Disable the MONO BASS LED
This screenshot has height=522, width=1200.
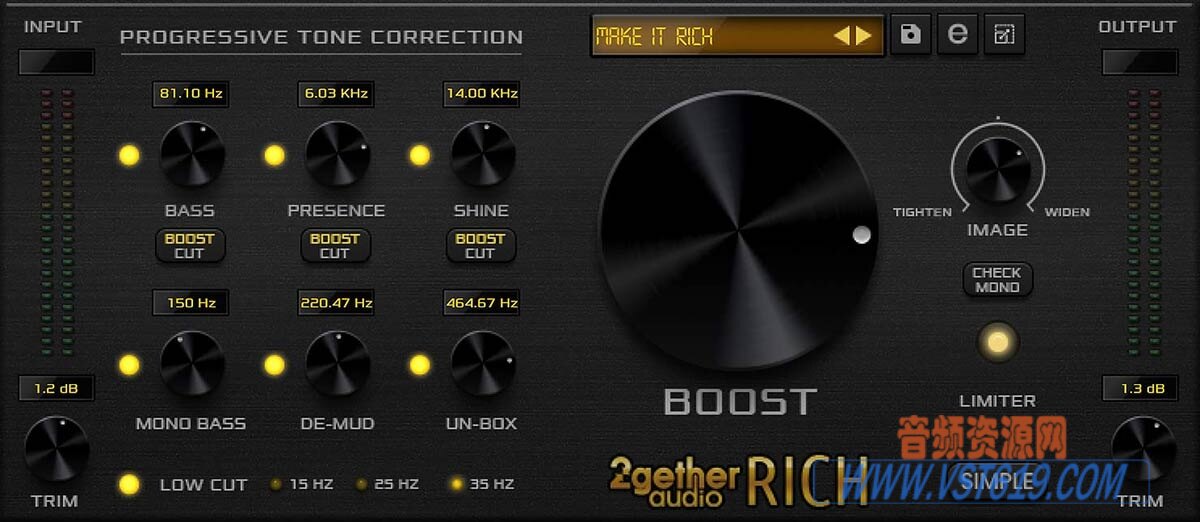[x=129, y=365]
